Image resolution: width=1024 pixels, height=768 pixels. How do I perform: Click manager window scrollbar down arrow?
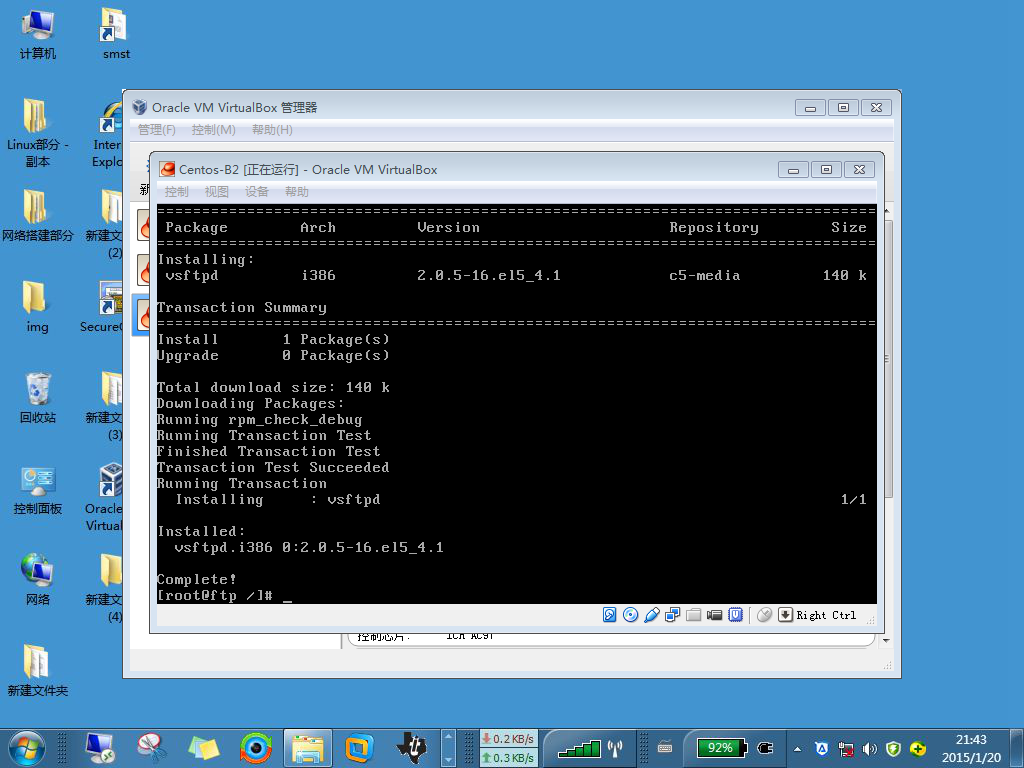pos(886,641)
